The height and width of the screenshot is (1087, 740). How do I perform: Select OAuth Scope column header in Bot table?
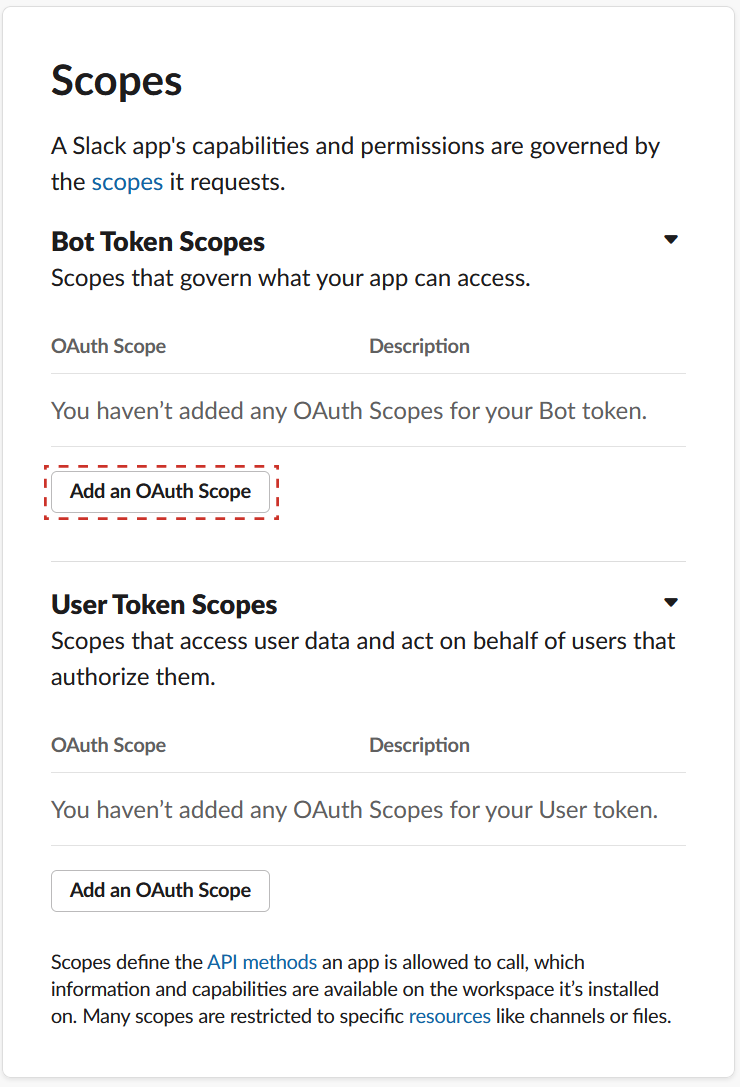point(109,346)
